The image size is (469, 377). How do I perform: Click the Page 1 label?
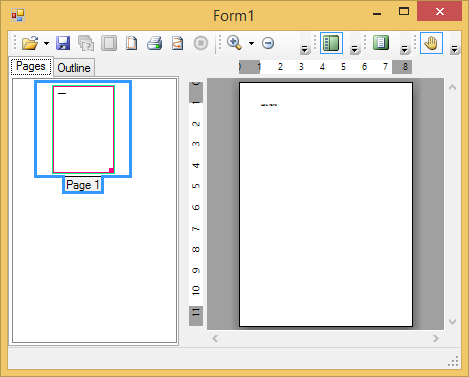(x=83, y=185)
